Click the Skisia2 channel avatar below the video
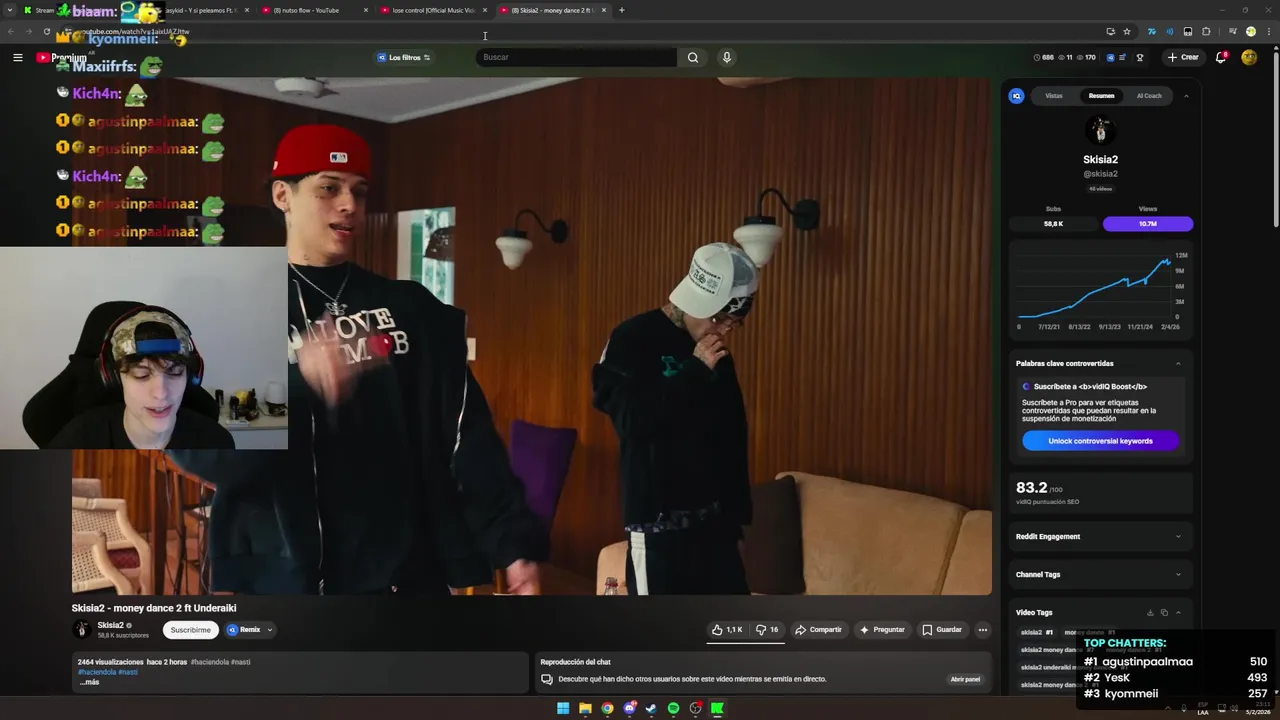This screenshot has height=720, width=1280. tap(81, 630)
